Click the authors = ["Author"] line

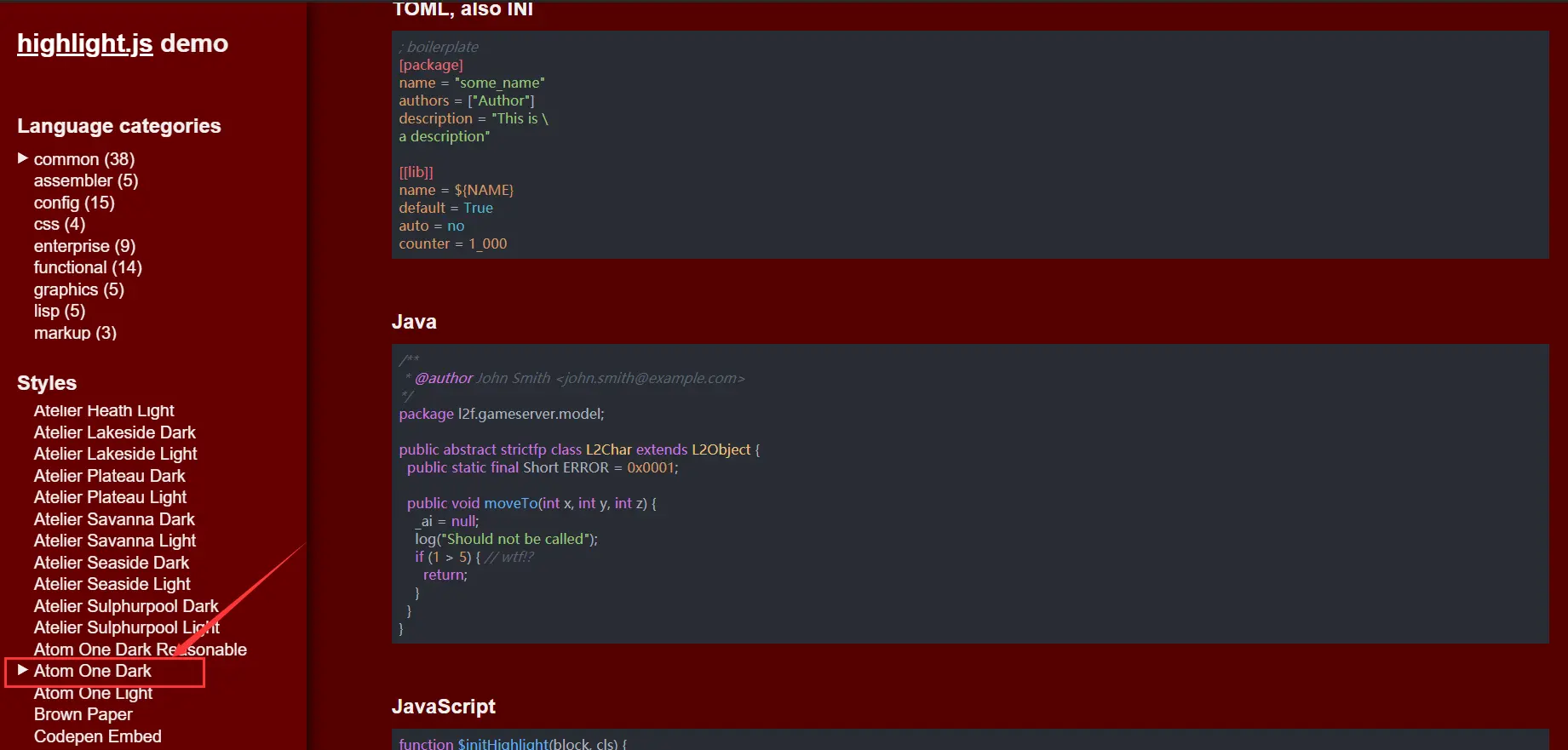467,100
